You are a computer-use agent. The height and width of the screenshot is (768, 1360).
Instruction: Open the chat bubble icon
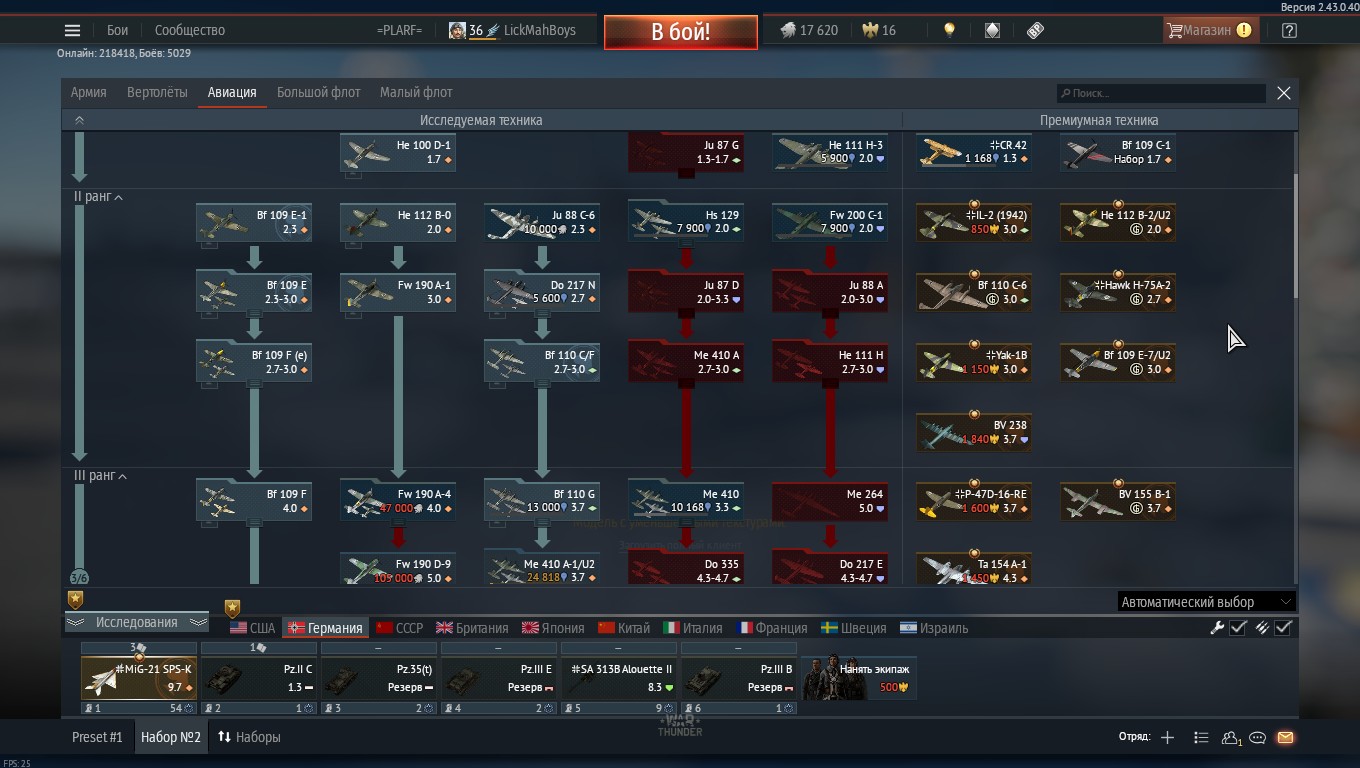coord(1258,738)
